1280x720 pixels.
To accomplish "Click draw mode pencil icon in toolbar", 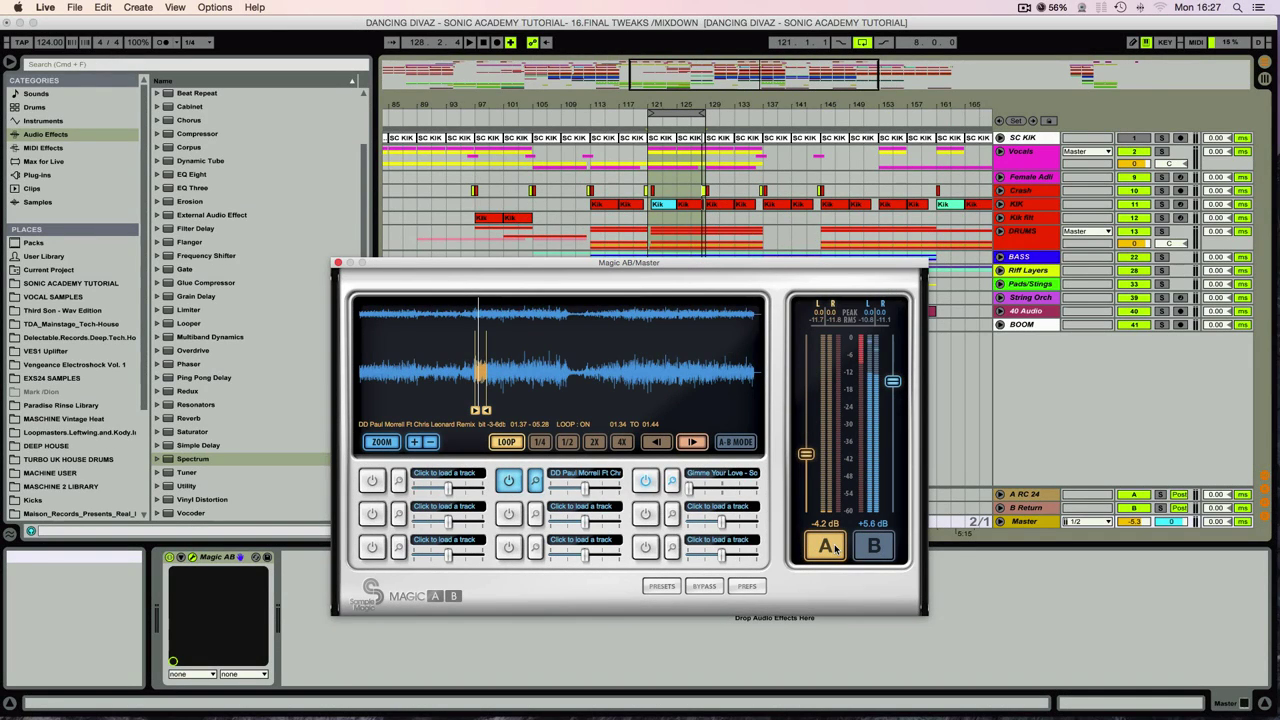I will pyautogui.click(x=1132, y=42).
